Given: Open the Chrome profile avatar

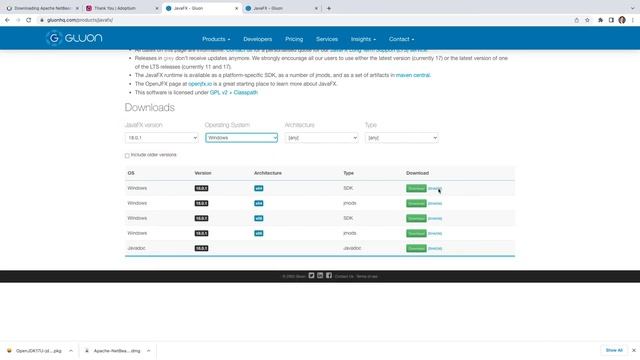Looking at the screenshot, I should tap(622, 20).
